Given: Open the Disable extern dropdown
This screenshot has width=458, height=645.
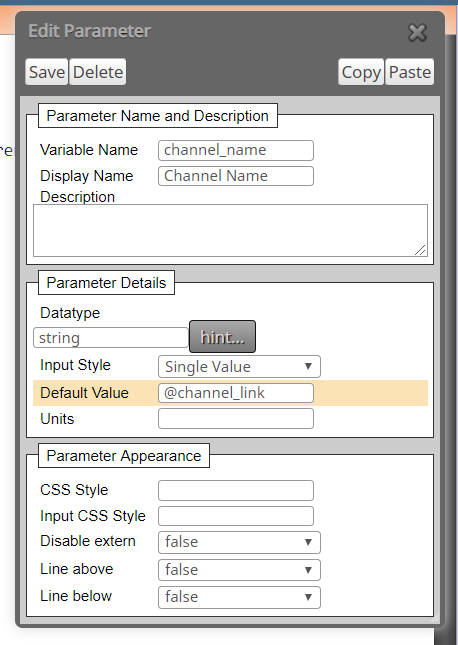Looking at the screenshot, I should point(239,542).
